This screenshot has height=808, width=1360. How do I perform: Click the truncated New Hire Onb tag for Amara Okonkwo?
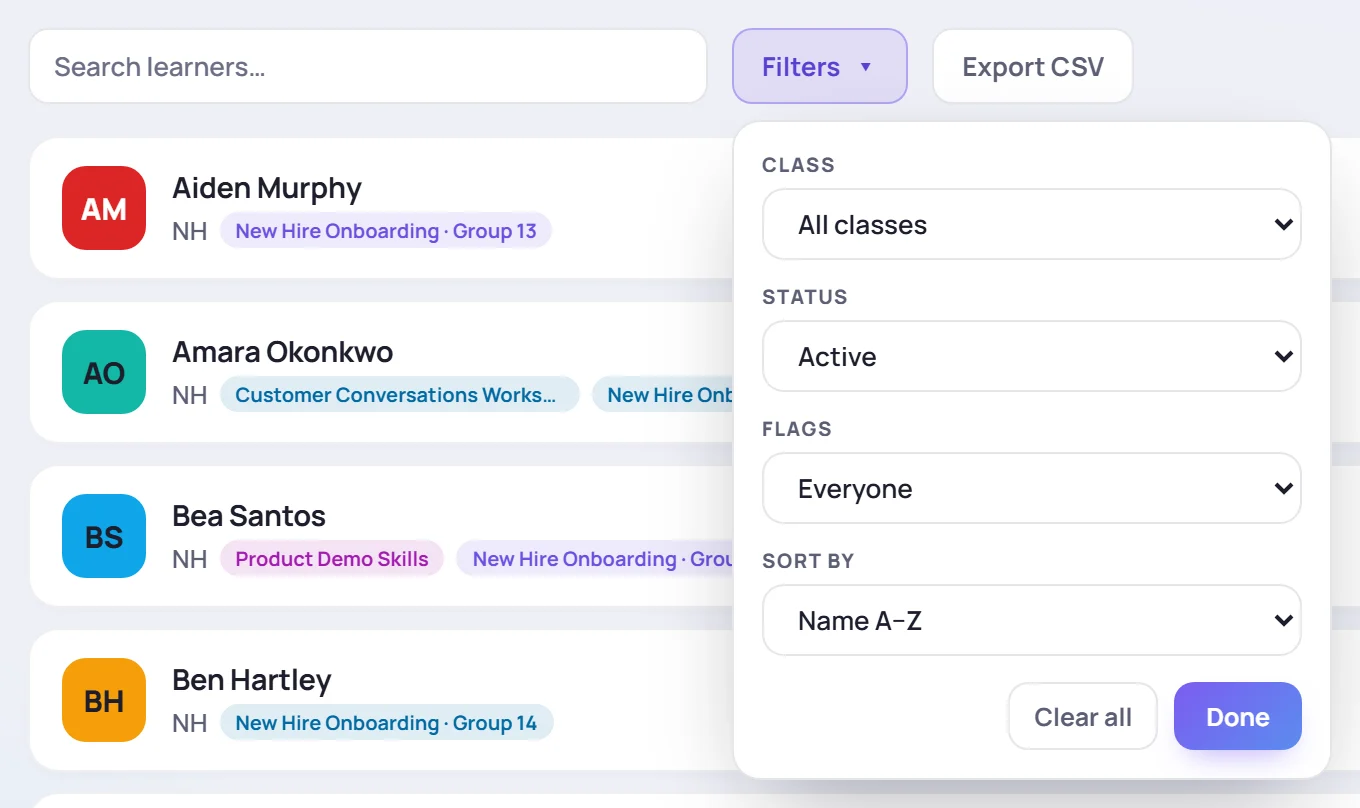pos(663,395)
